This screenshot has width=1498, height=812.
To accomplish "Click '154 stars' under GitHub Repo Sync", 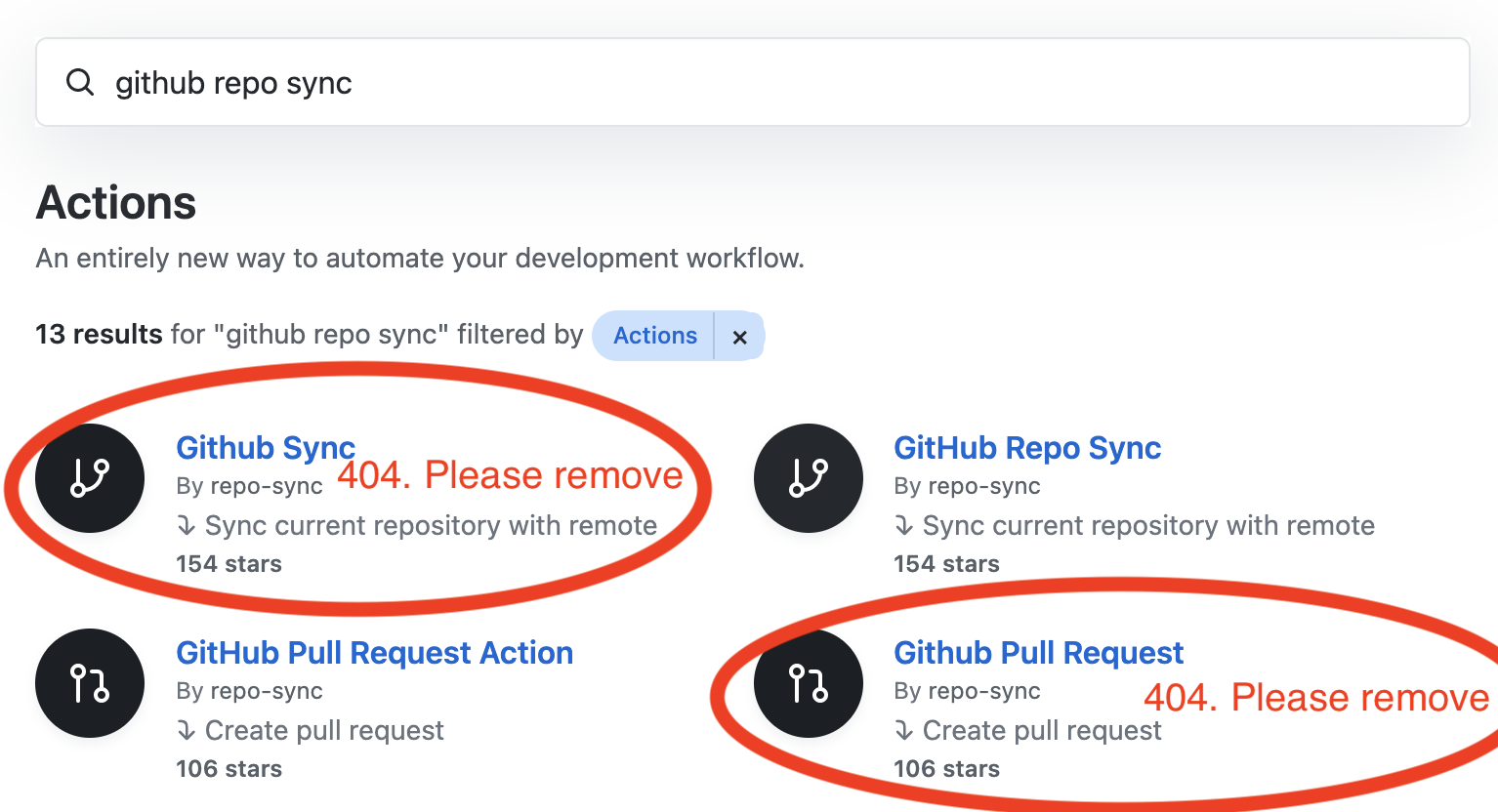I will 946,564.
